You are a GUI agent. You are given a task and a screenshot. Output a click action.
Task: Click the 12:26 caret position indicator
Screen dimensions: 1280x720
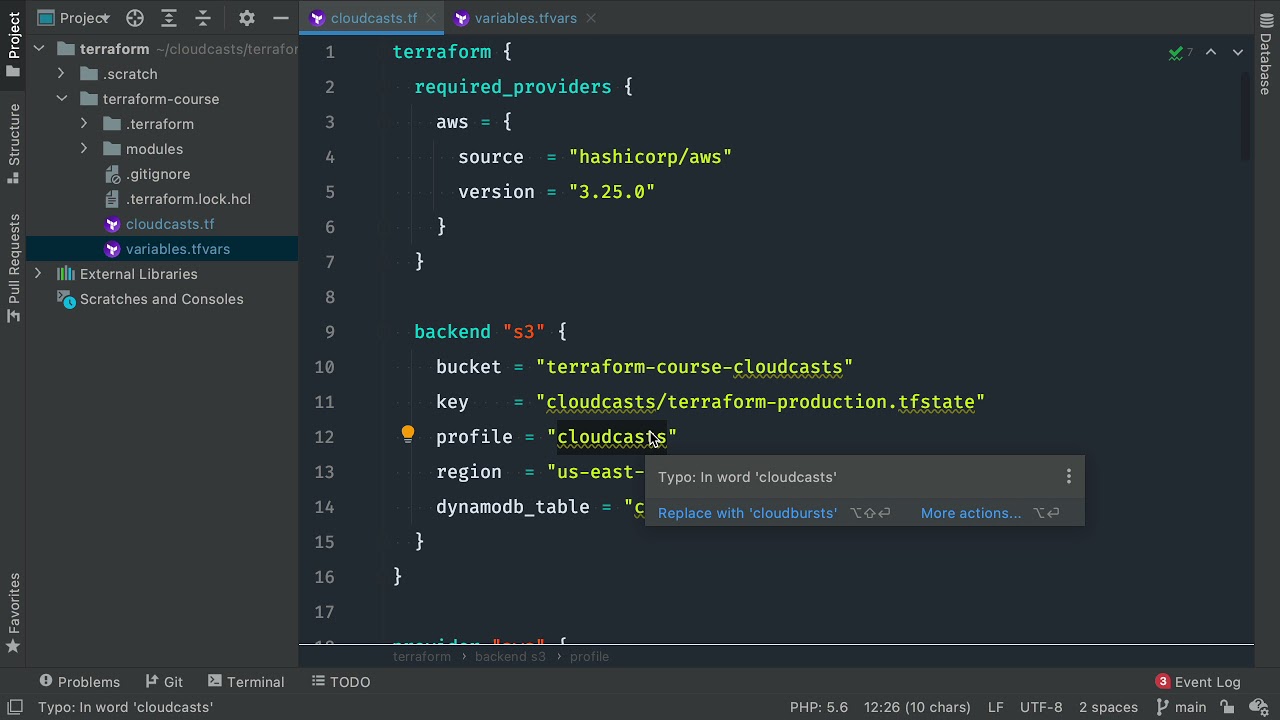[x=917, y=707]
